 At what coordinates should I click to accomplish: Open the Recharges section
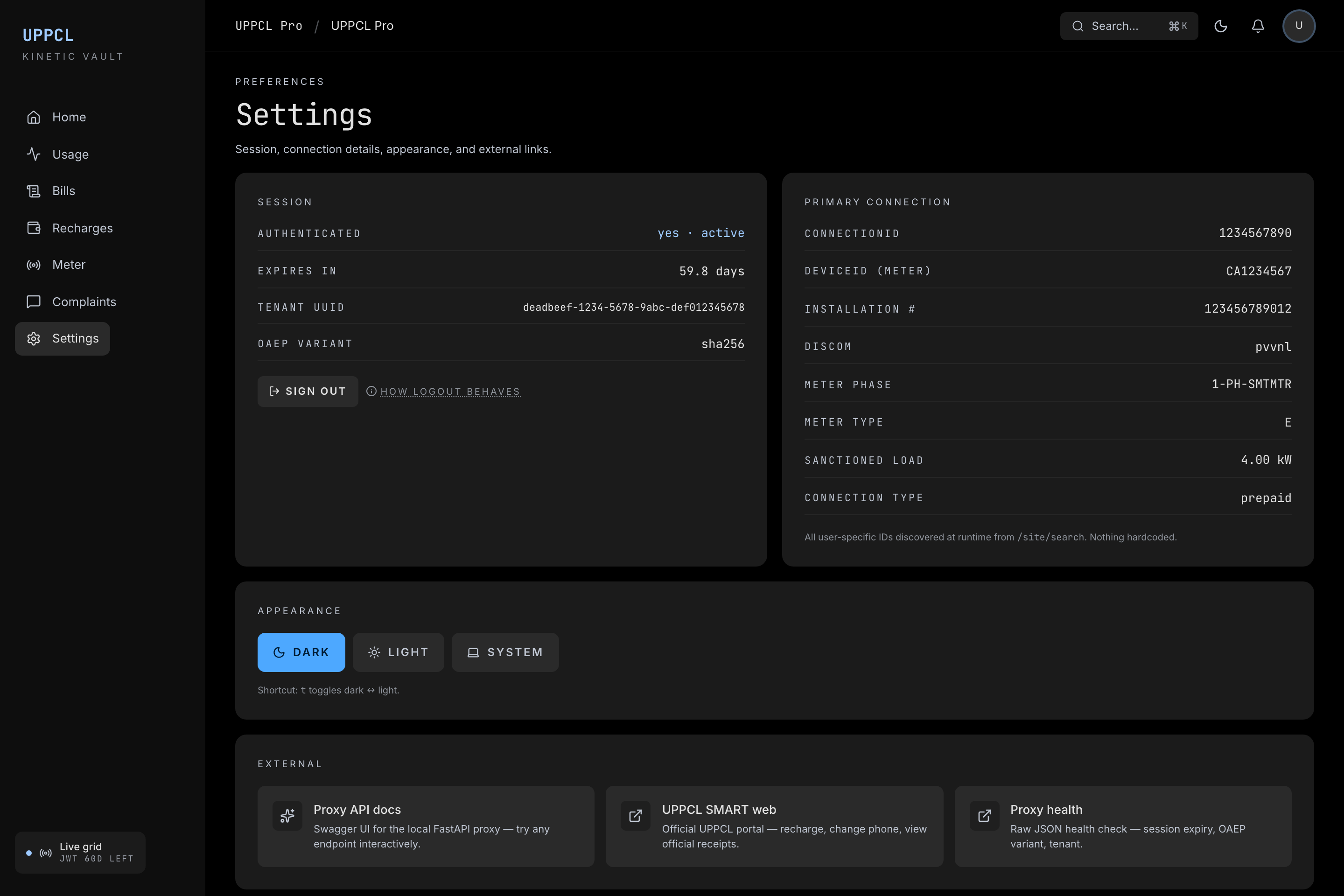click(70, 228)
